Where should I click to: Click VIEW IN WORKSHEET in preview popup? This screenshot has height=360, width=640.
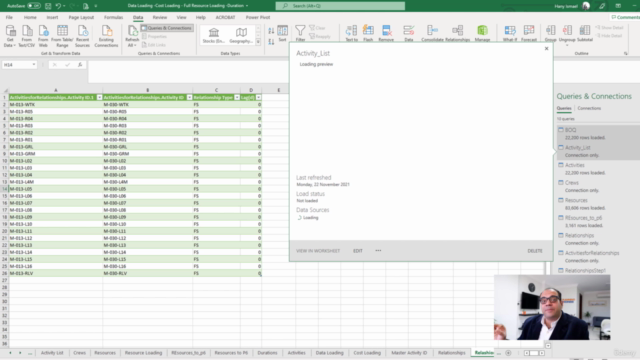point(318,251)
